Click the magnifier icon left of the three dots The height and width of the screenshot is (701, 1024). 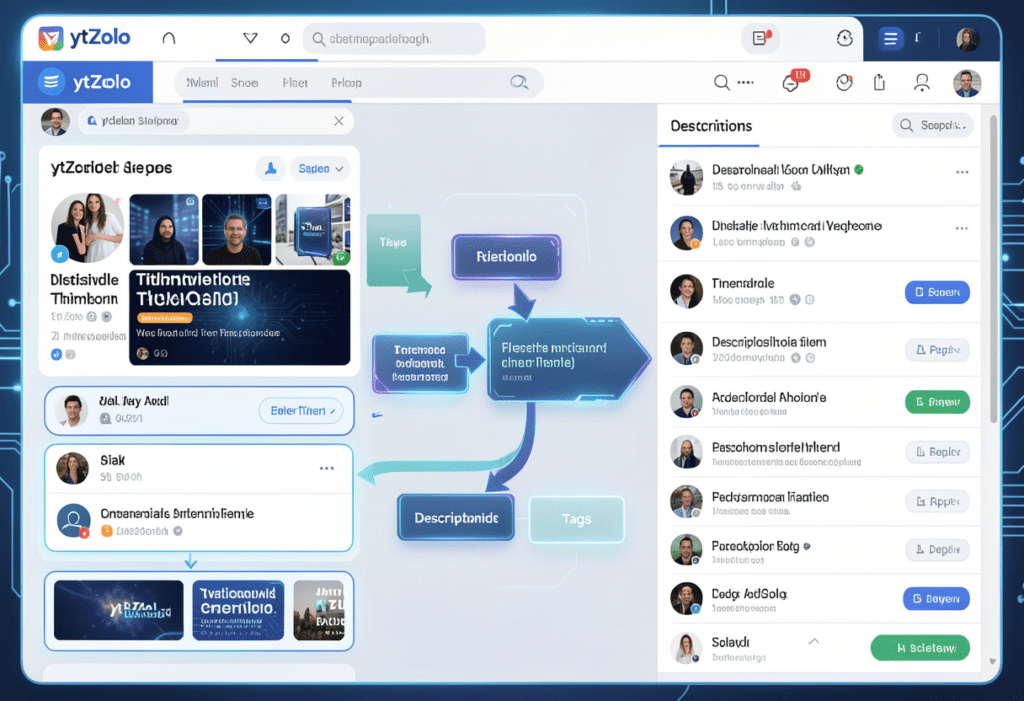[721, 83]
